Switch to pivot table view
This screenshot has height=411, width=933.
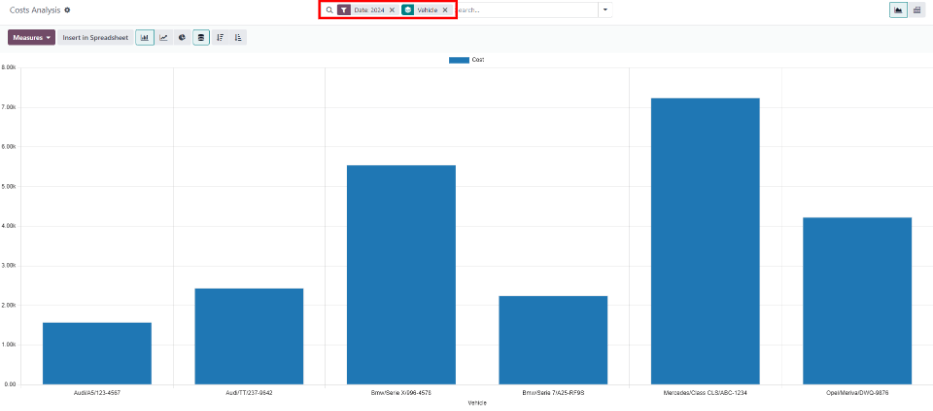click(916, 10)
